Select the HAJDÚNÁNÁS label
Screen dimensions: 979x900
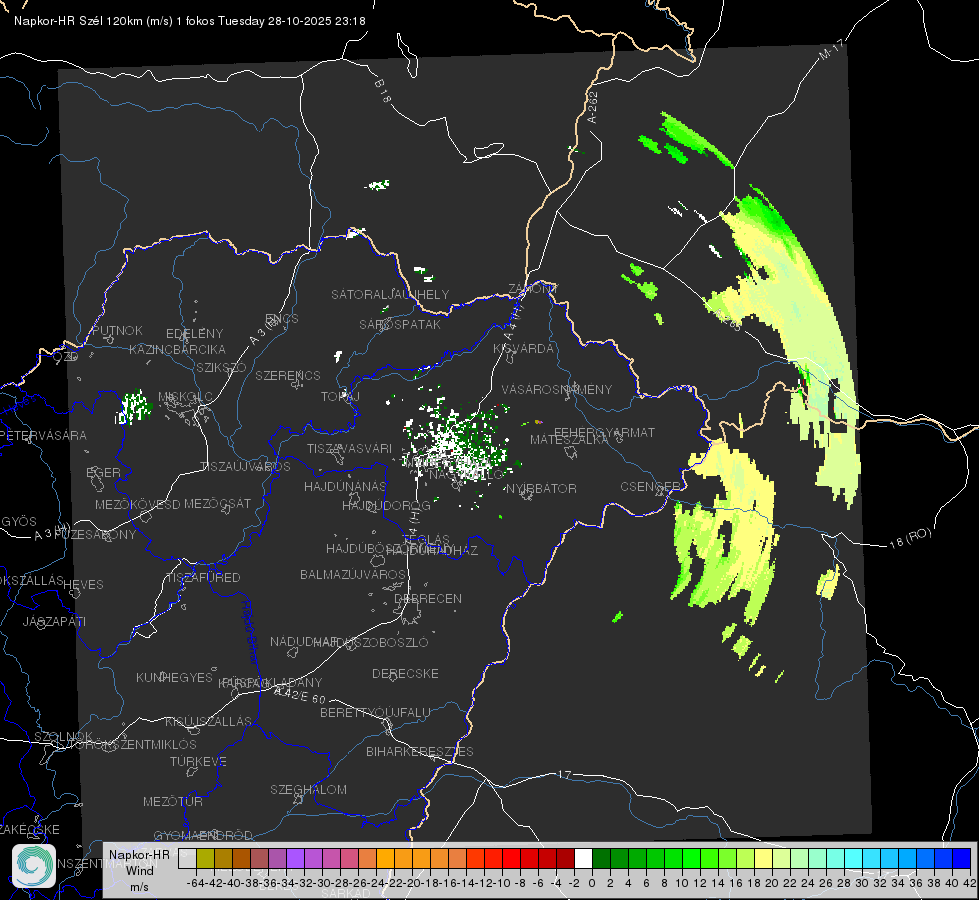345,486
